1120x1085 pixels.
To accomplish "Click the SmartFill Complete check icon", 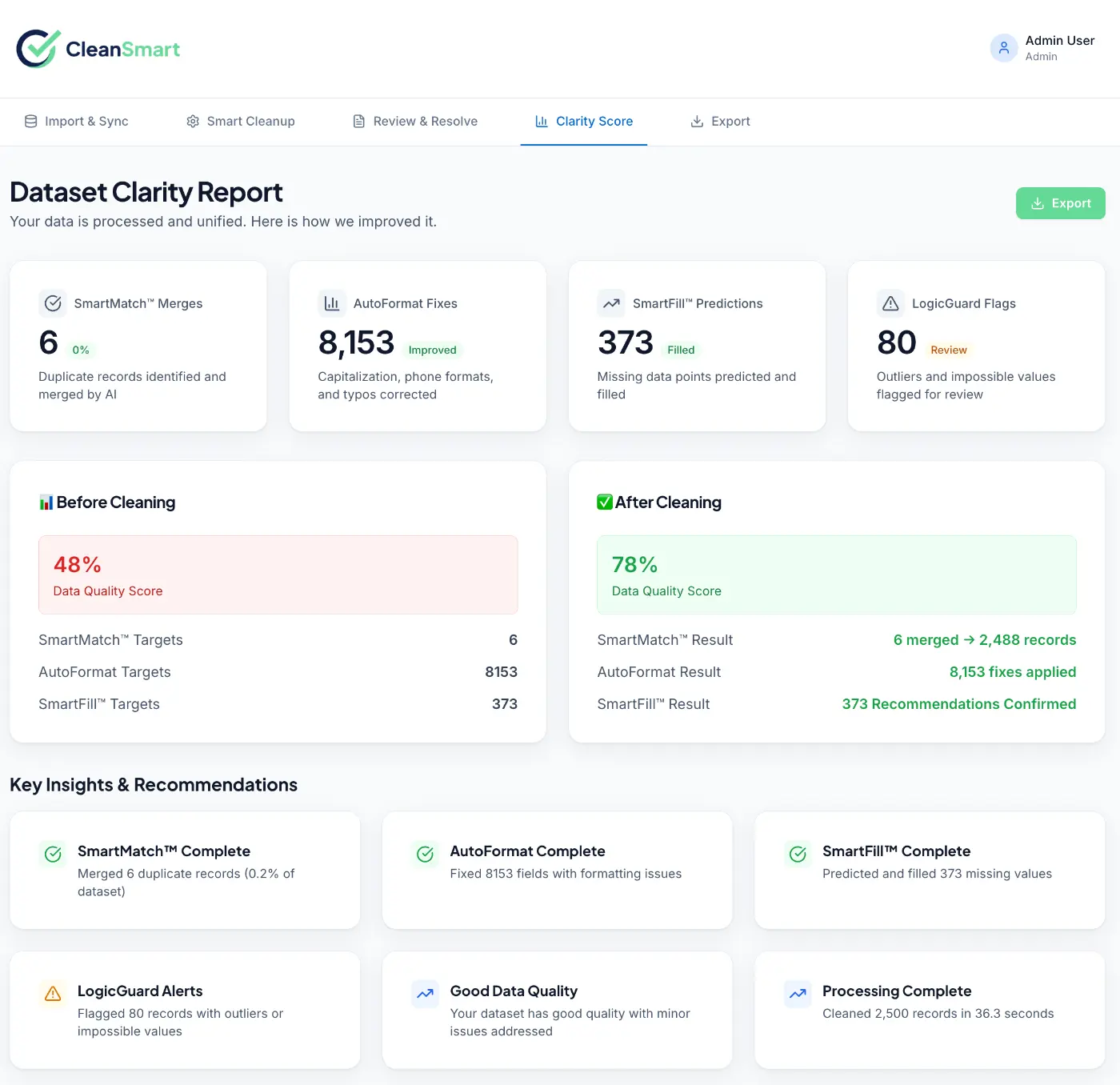I will [798, 855].
